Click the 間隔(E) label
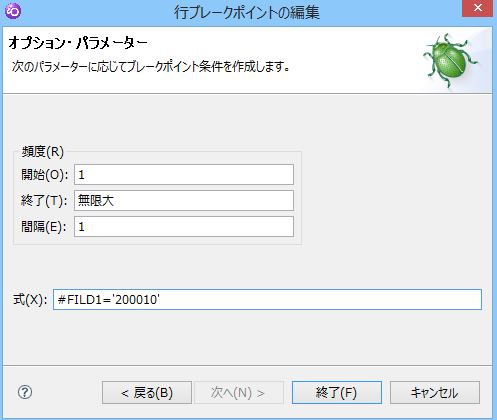The image size is (497, 420). (44, 227)
